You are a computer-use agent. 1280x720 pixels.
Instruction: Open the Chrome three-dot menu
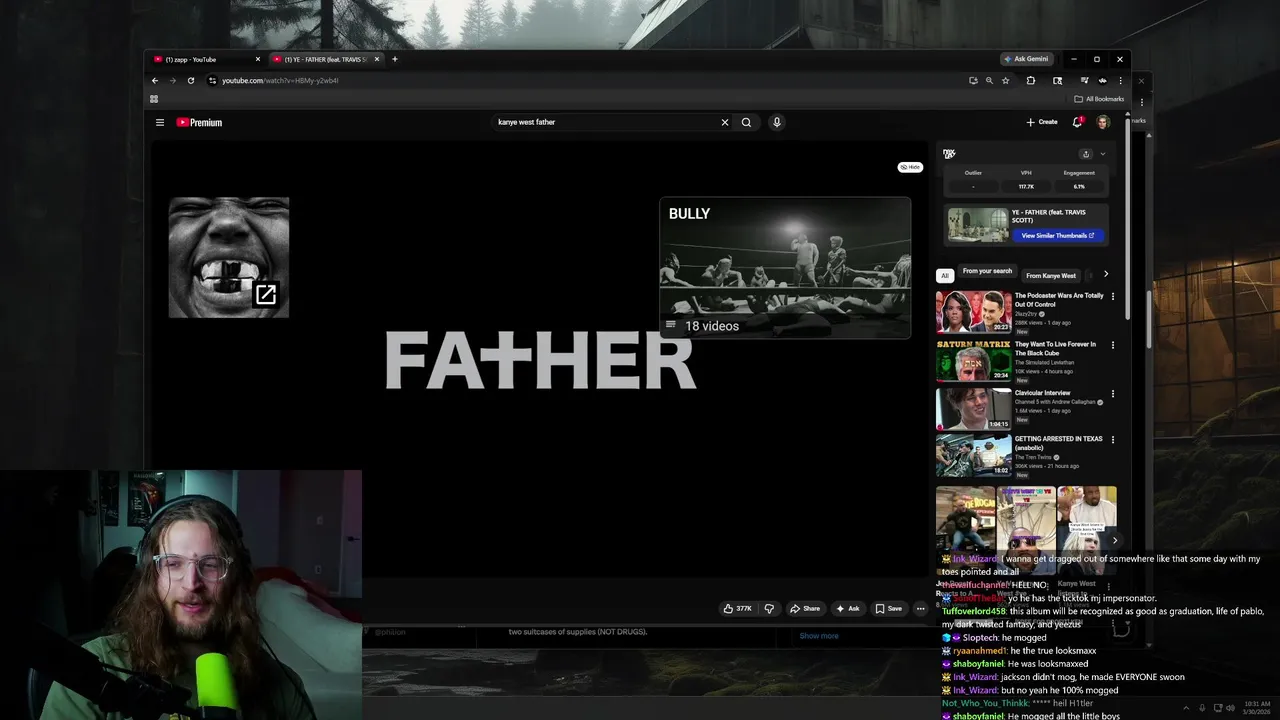1120,80
